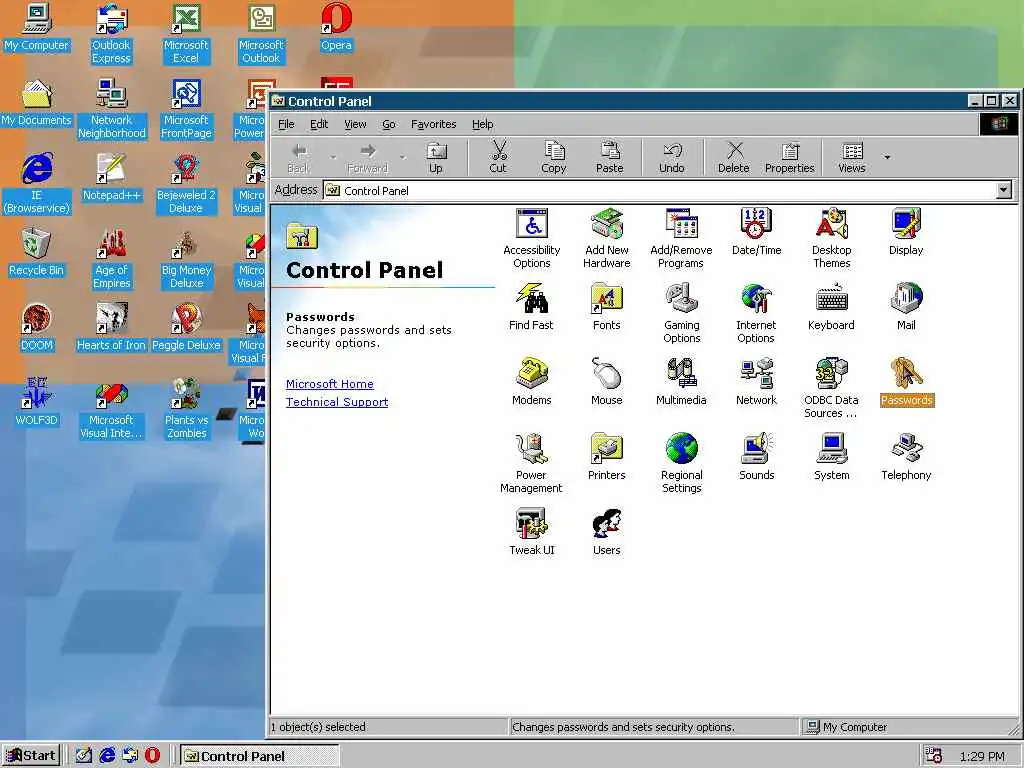Open the Mouse applet
The image size is (1024, 768).
click(607, 382)
